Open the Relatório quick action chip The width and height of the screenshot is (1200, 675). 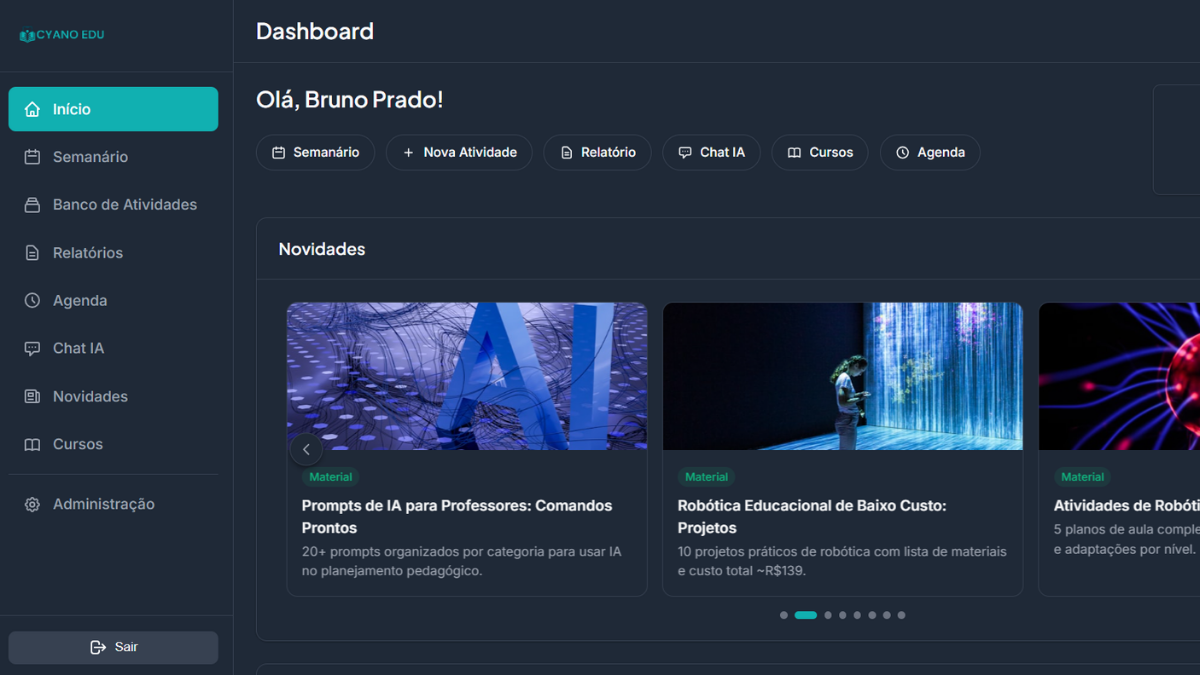tap(597, 152)
